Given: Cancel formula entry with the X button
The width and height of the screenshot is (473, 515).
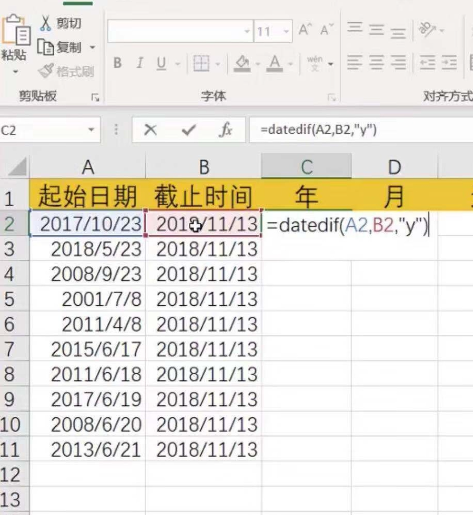Looking at the screenshot, I should pyautogui.click(x=151, y=130).
